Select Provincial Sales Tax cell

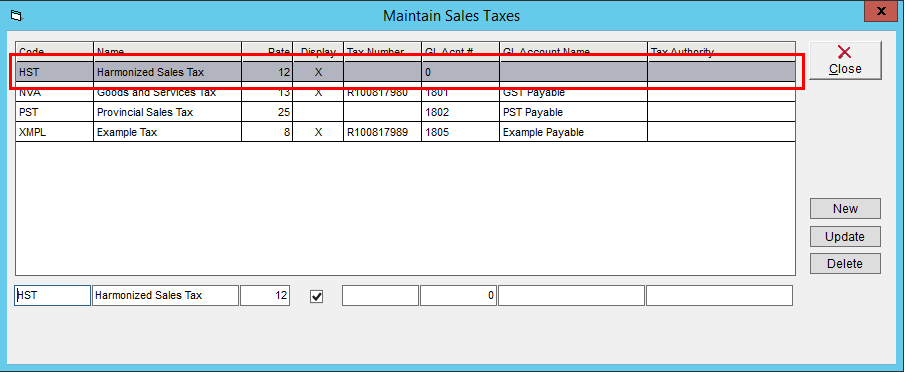(x=167, y=112)
